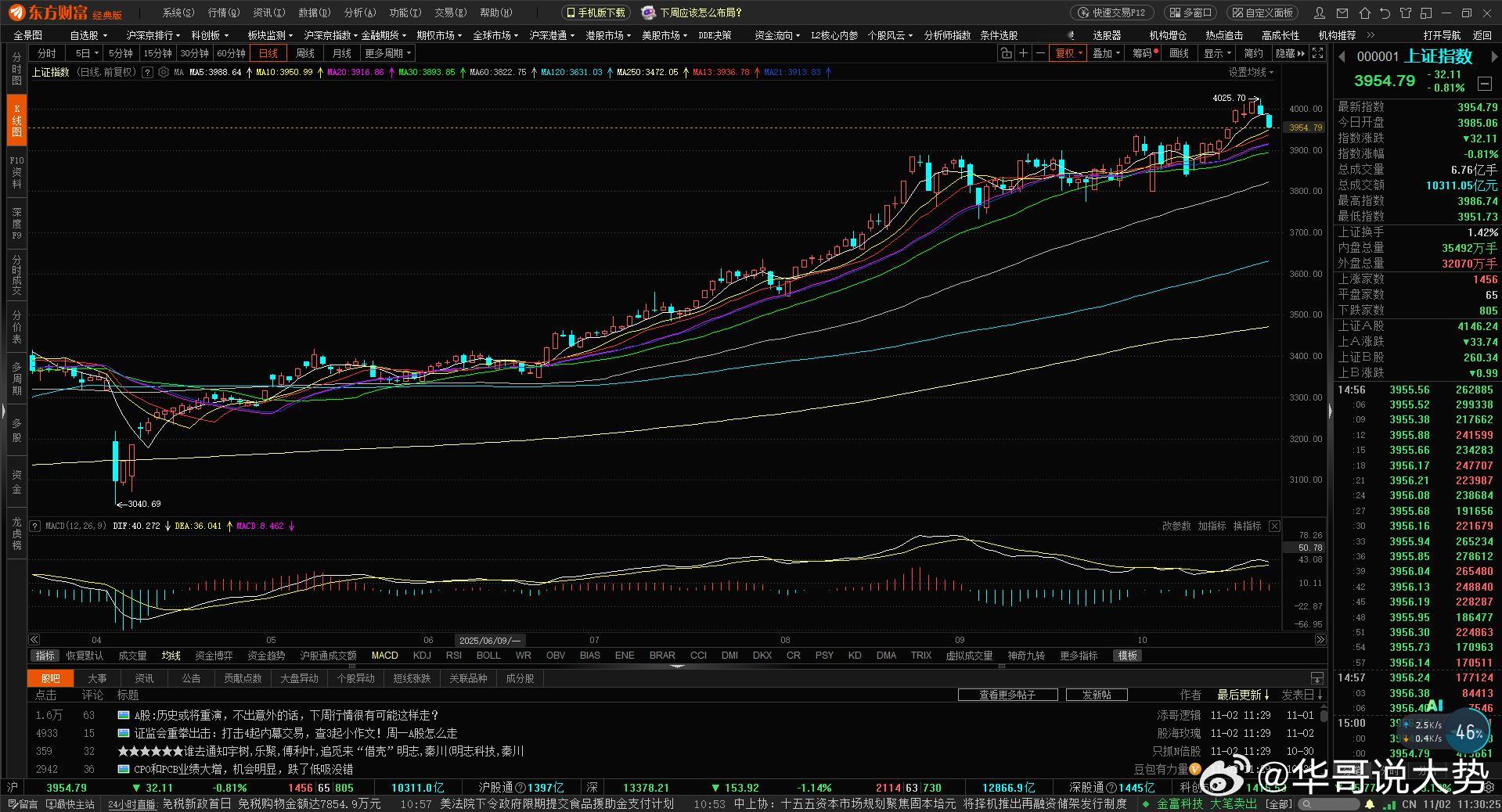The height and width of the screenshot is (812, 1502).
Task: Open the 行情(Q) menu
Action: 223,13
